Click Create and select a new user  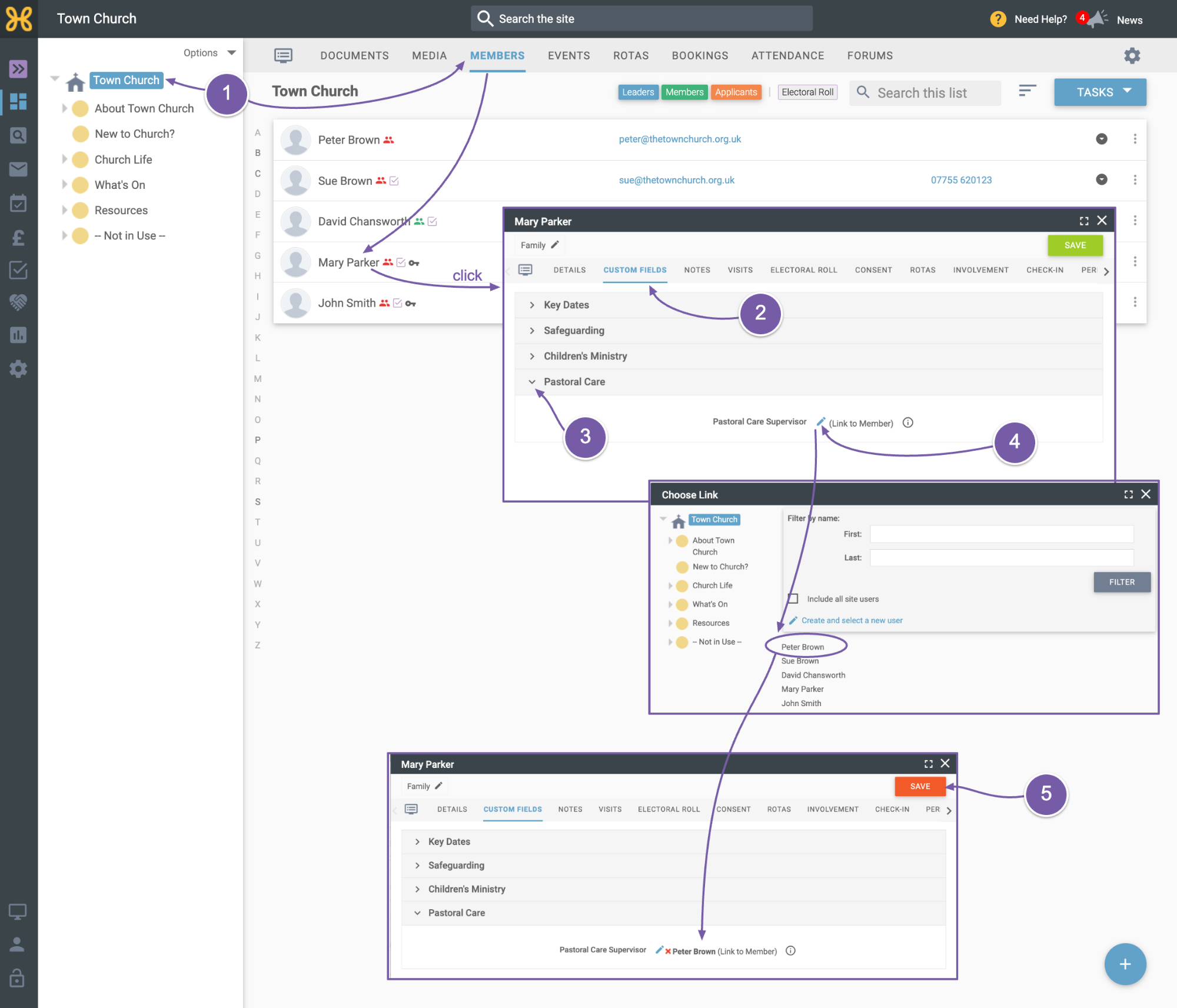[852, 620]
